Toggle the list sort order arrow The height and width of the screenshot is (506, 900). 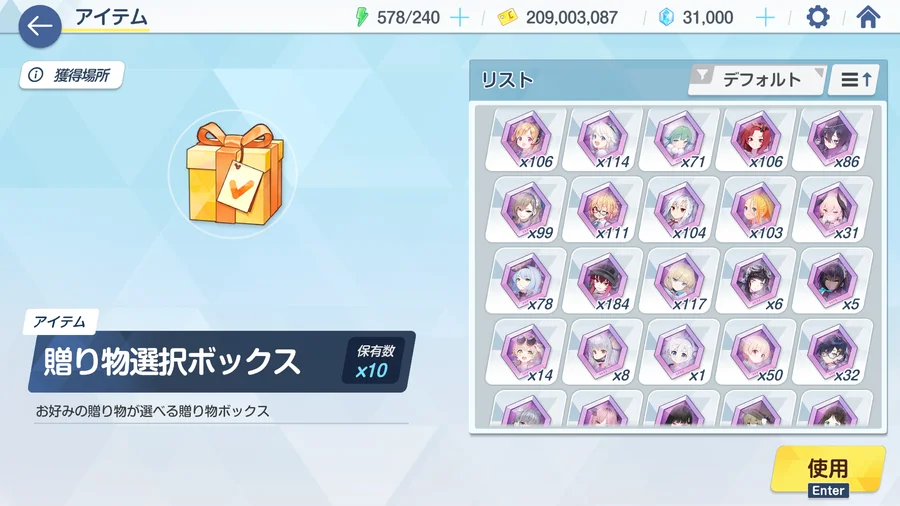(855, 80)
